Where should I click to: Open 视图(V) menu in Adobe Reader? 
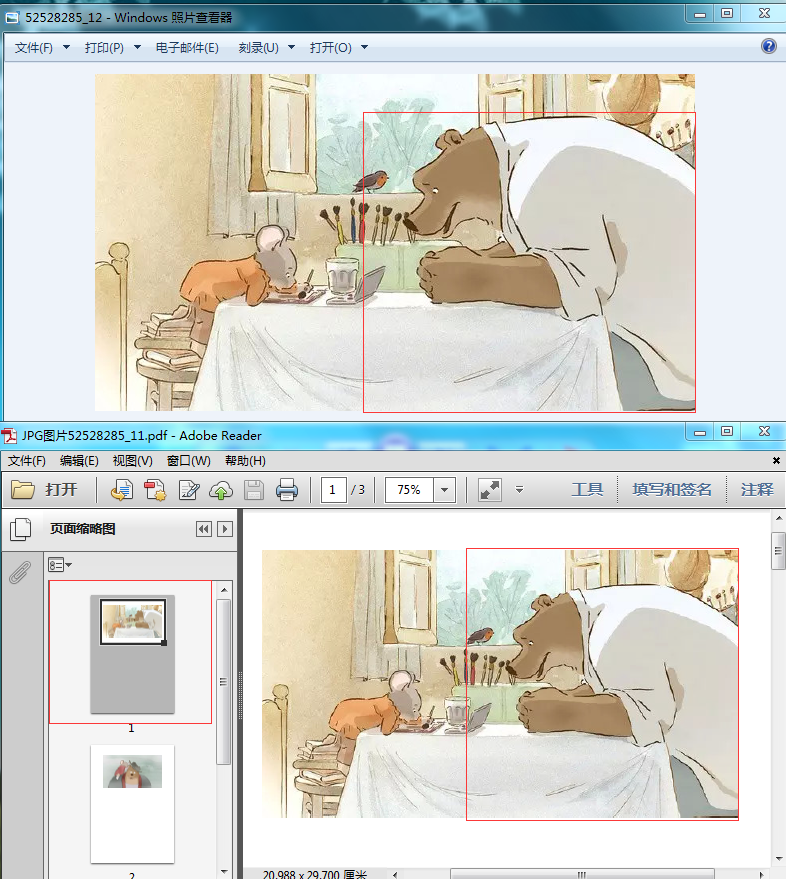tap(132, 461)
